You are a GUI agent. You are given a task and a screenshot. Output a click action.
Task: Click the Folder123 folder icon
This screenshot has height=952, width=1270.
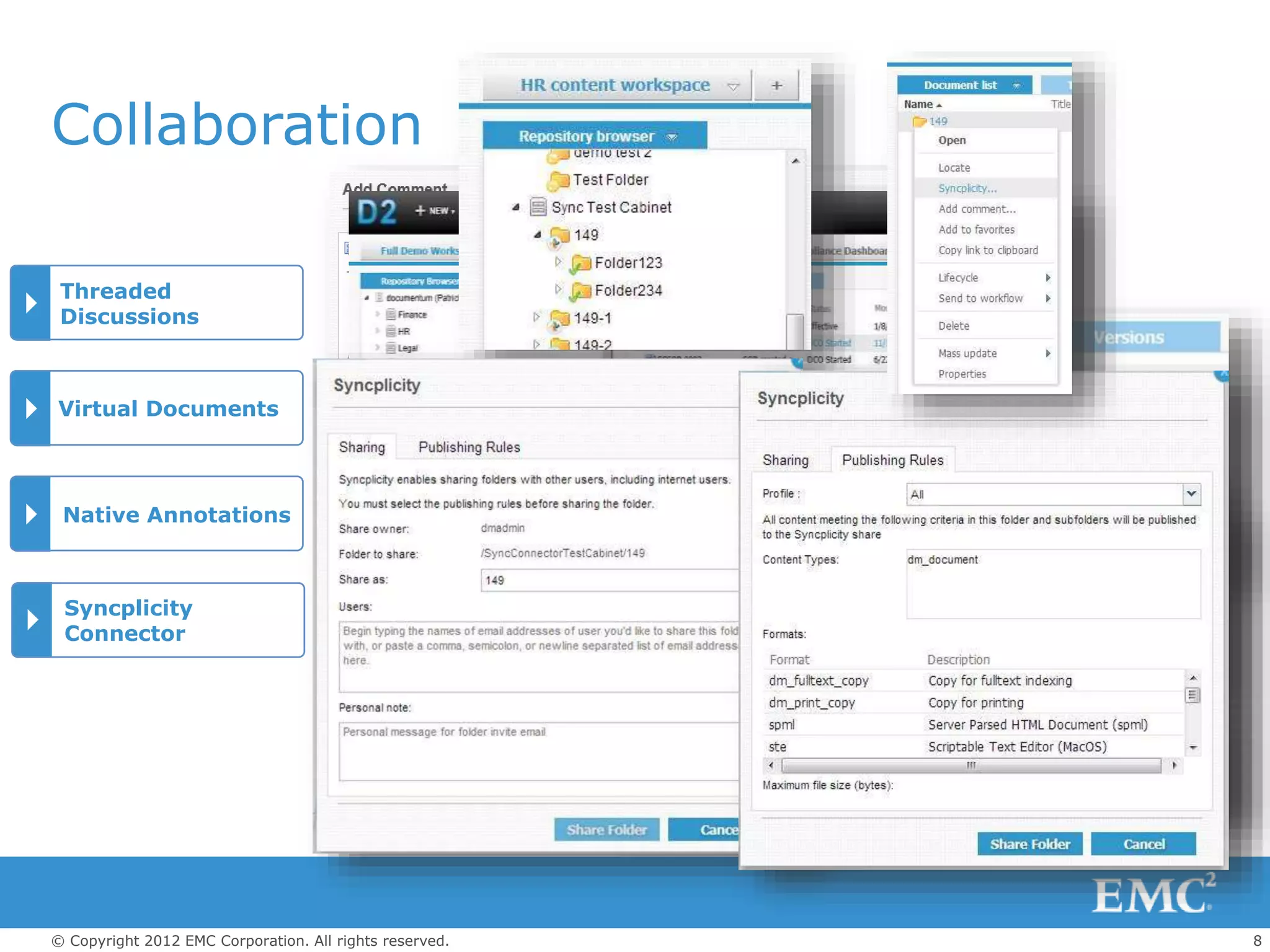pos(580,263)
